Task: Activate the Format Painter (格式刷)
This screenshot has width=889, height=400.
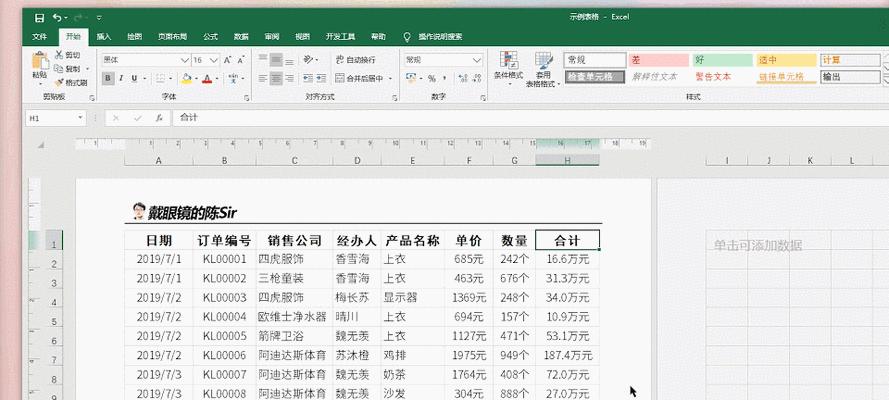Action: point(71,82)
